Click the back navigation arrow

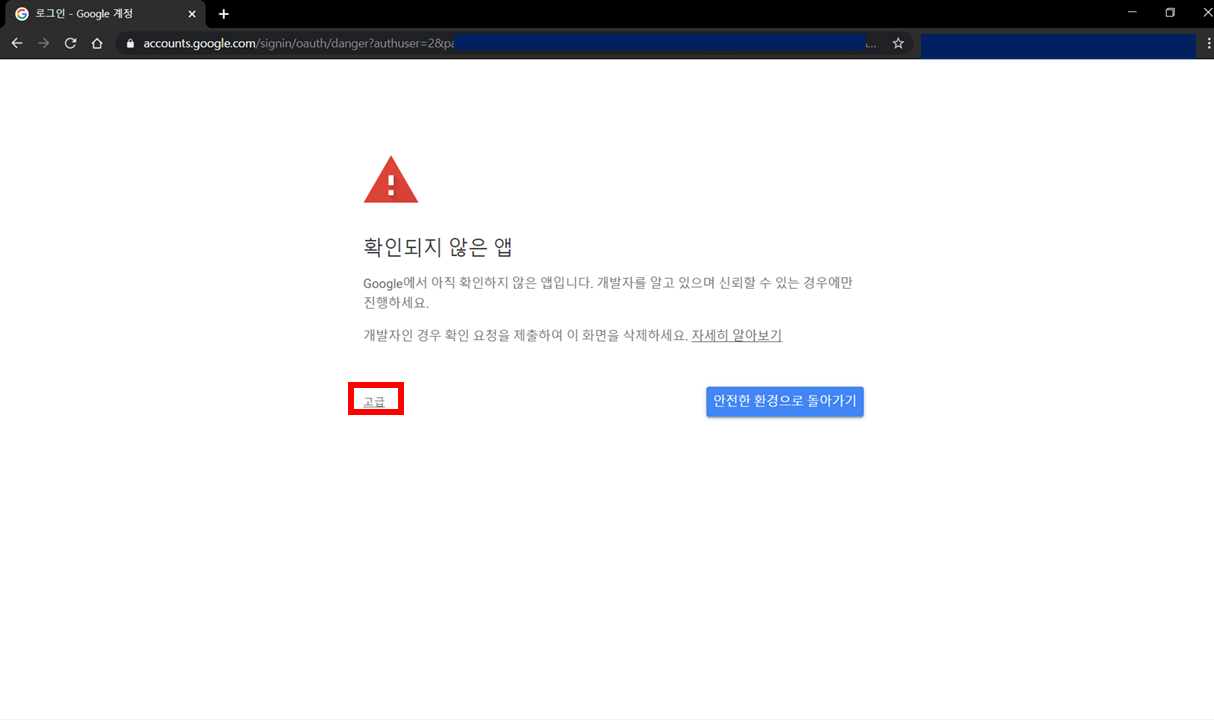tap(17, 44)
